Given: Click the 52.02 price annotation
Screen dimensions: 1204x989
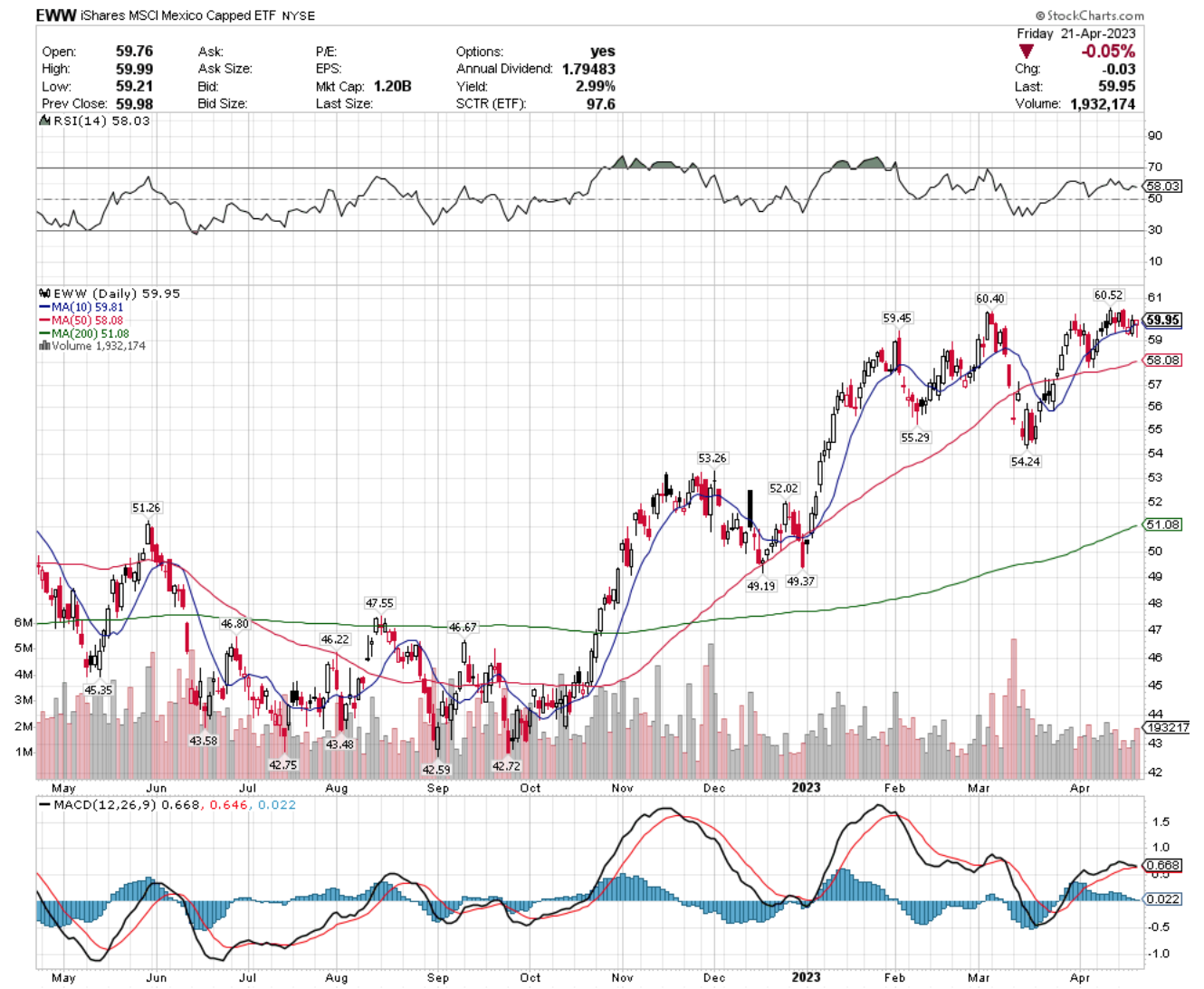Looking at the screenshot, I should coord(784,488).
